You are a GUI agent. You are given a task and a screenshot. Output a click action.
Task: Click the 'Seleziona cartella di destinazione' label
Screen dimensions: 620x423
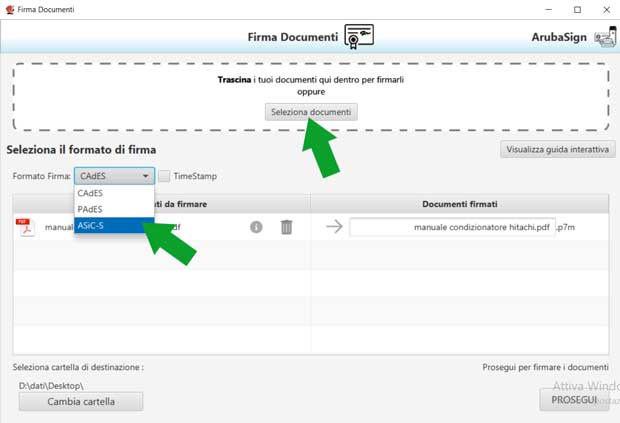tap(78, 367)
